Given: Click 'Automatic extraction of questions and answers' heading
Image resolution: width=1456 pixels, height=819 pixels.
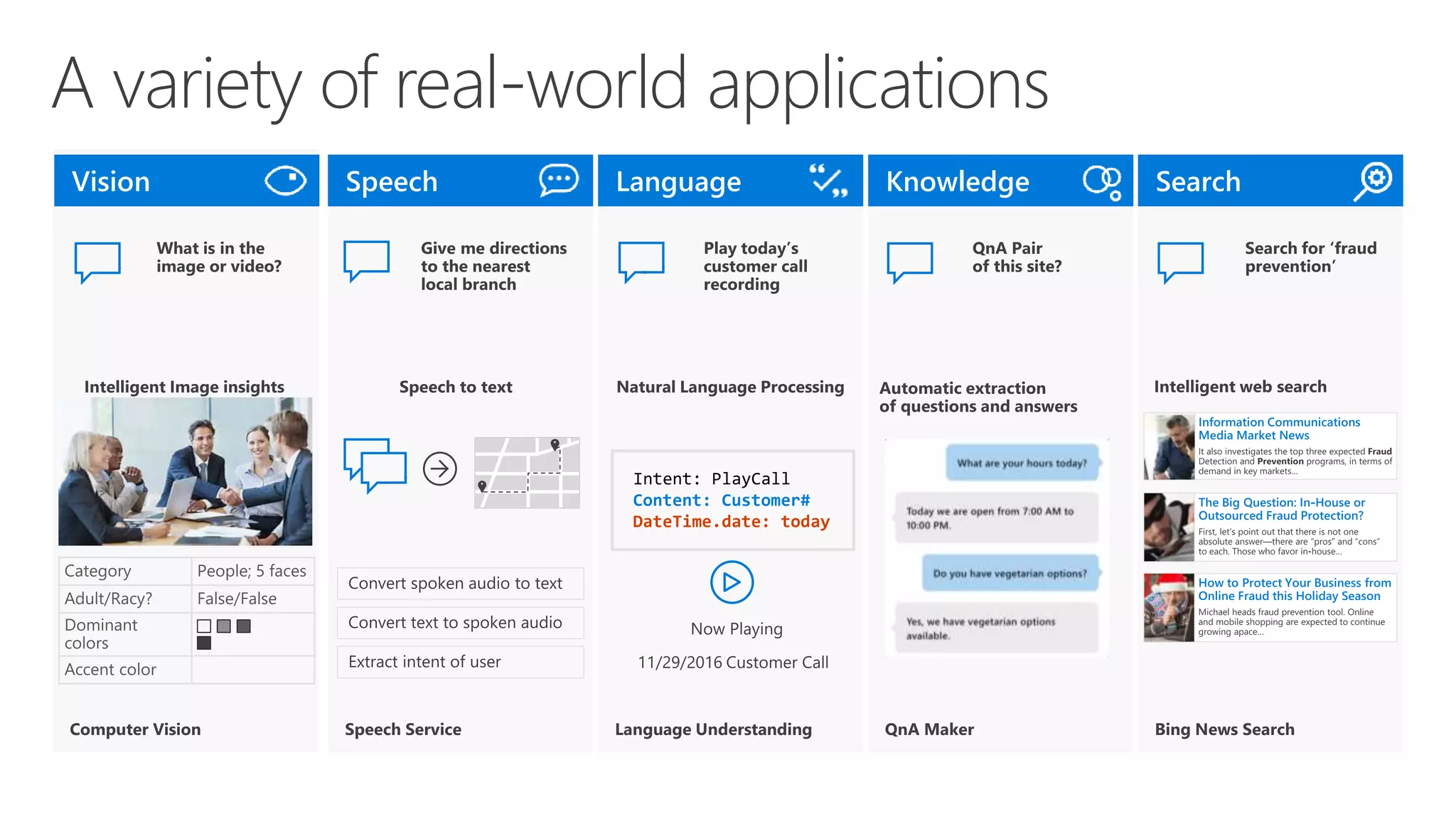Looking at the screenshot, I should 978,397.
